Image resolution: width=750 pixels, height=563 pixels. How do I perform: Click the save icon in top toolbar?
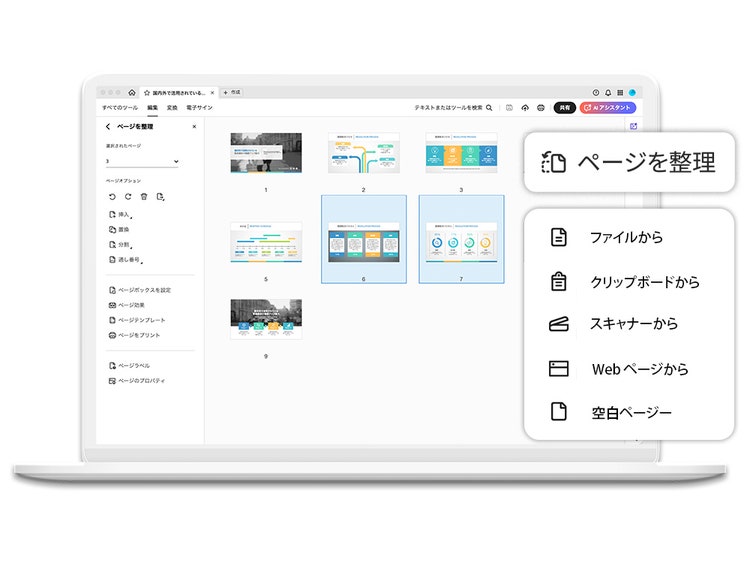tap(509, 108)
